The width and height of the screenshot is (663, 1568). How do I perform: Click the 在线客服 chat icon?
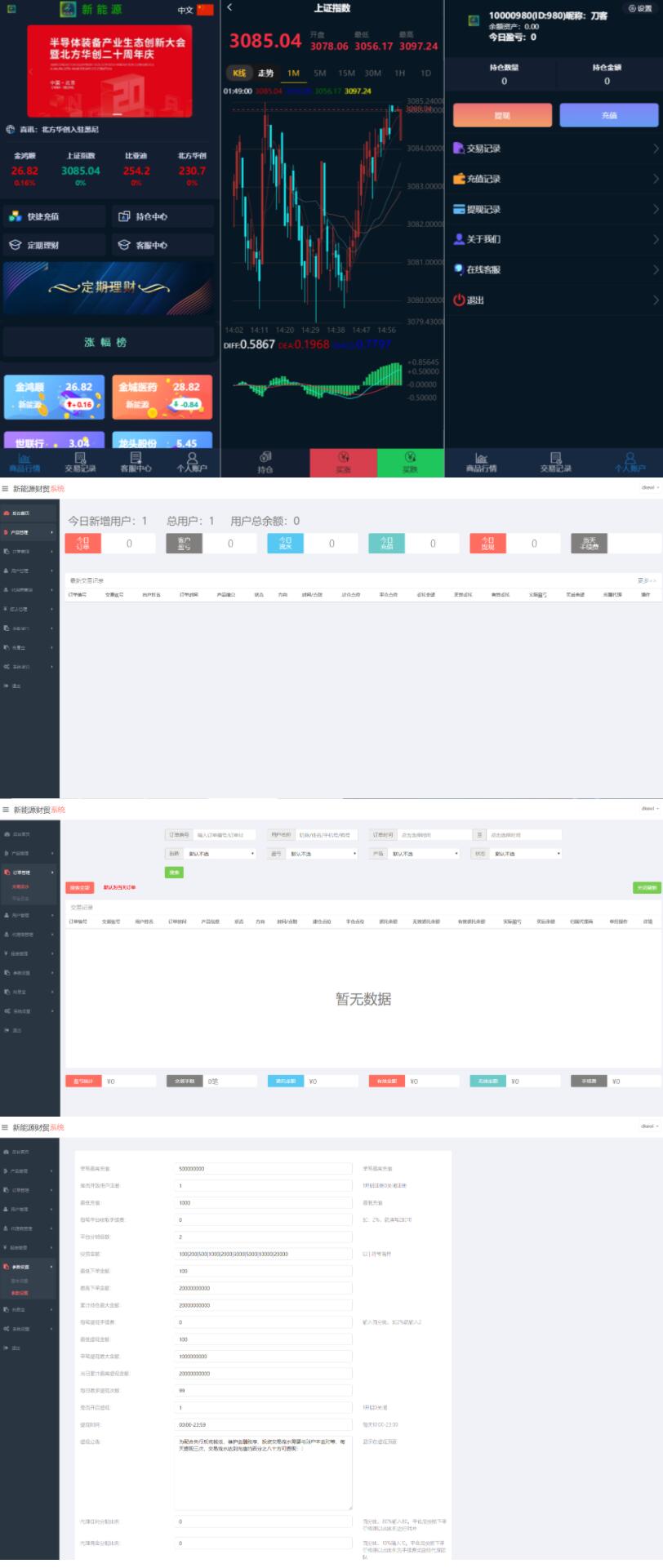tap(459, 269)
